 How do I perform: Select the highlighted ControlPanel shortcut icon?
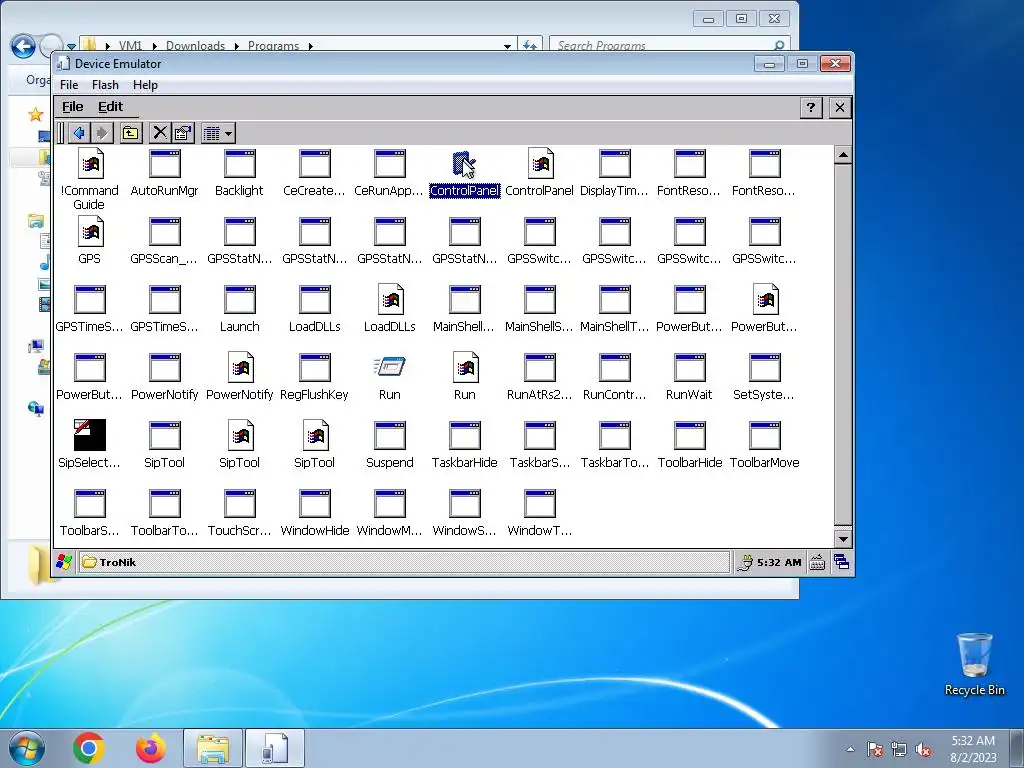(464, 164)
